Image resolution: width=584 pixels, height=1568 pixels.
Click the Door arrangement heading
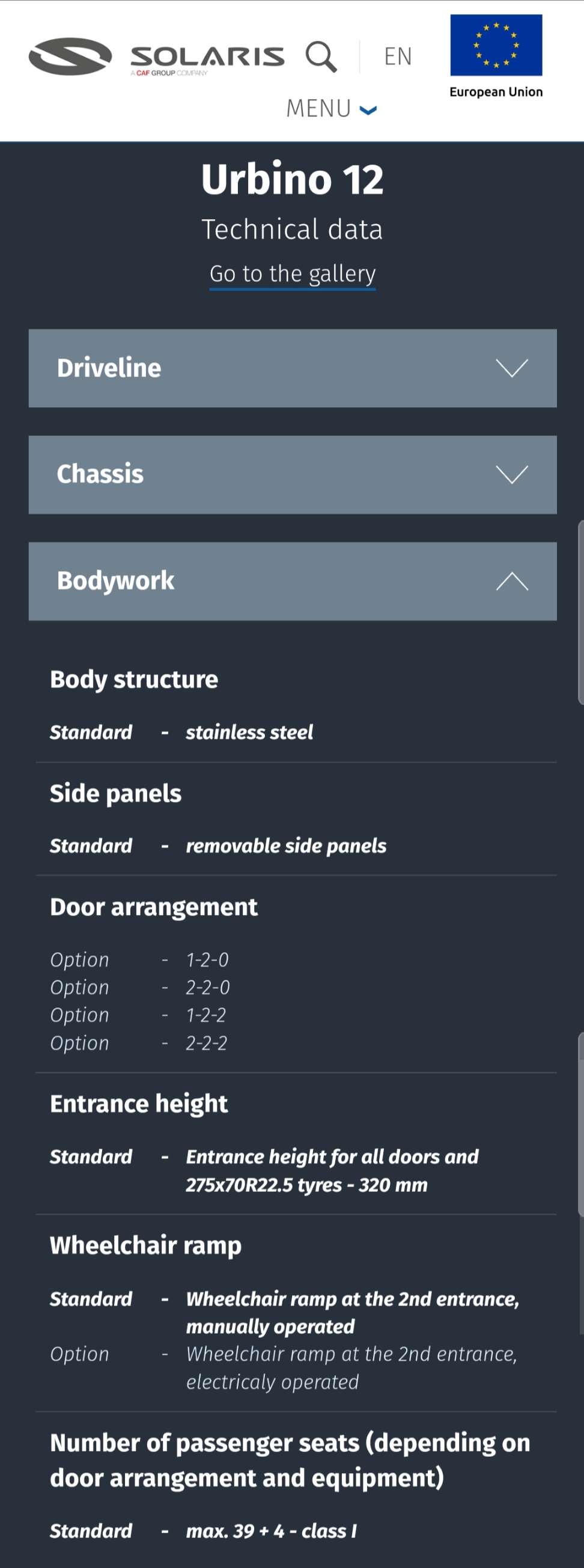tap(153, 907)
